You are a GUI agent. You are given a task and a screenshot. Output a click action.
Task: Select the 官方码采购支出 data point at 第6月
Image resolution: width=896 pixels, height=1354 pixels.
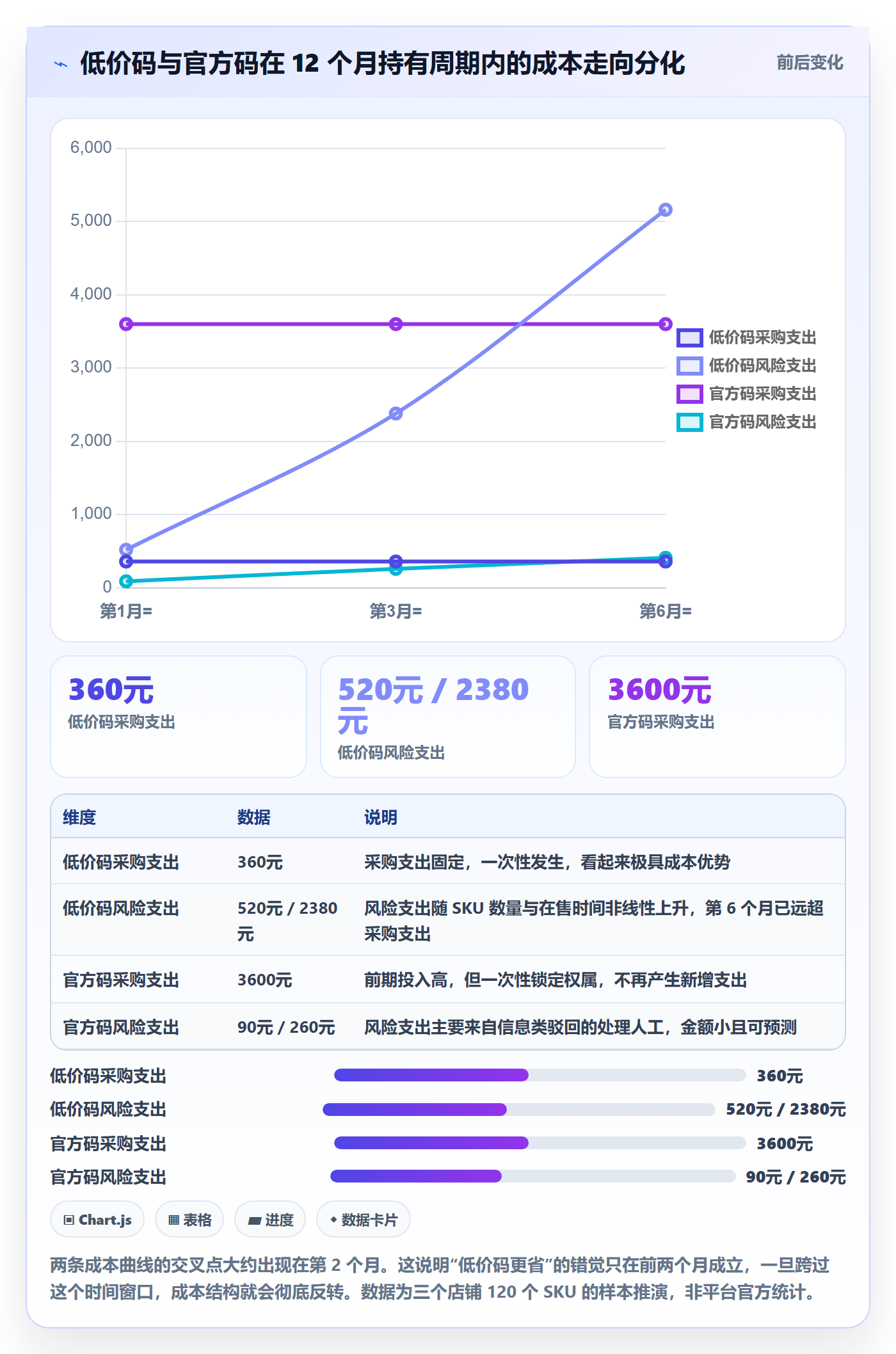(665, 324)
